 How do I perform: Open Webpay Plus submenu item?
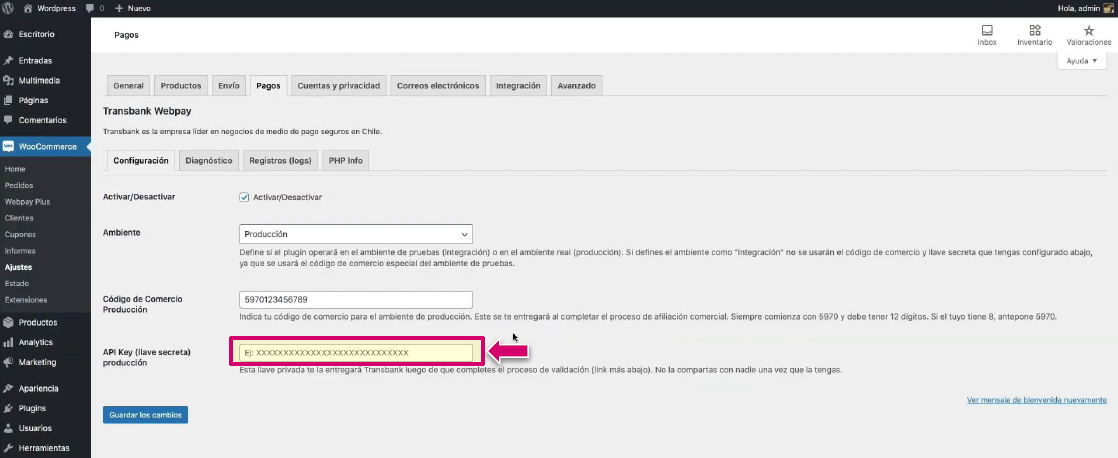(27, 202)
